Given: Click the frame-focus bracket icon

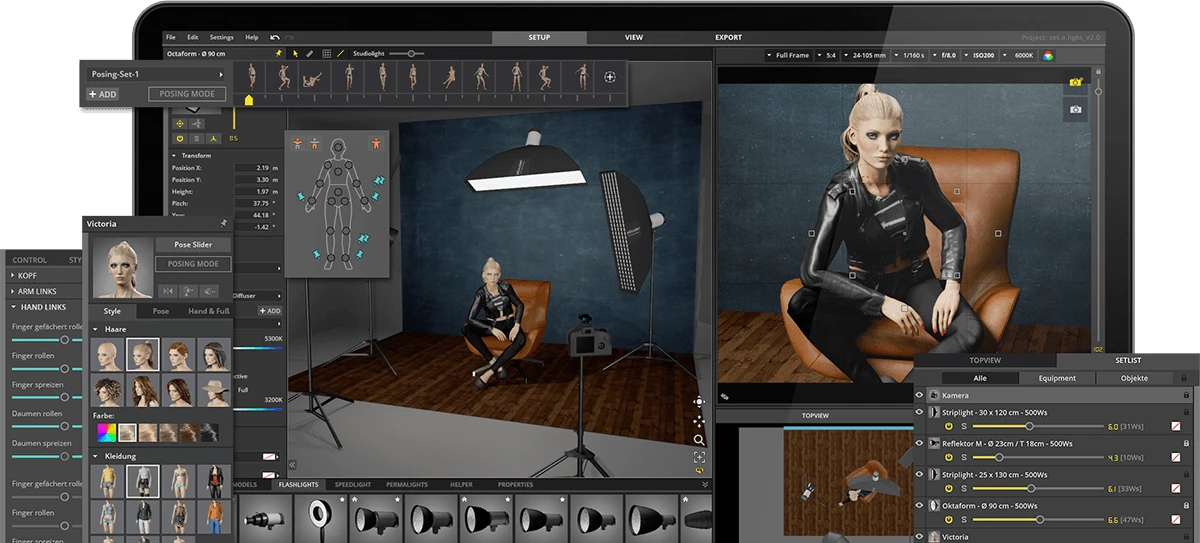Looking at the screenshot, I should click(699, 457).
